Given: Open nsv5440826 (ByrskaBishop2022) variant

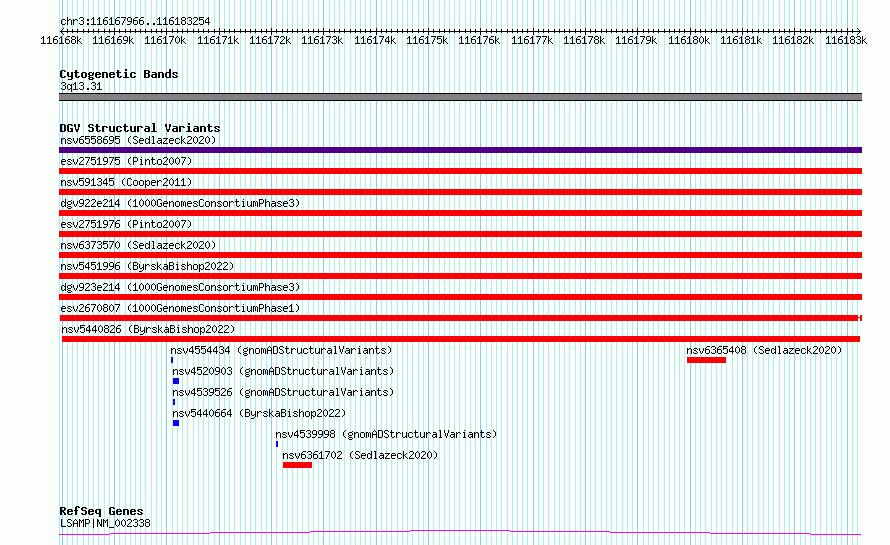Looking at the screenshot, I should (148, 329).
